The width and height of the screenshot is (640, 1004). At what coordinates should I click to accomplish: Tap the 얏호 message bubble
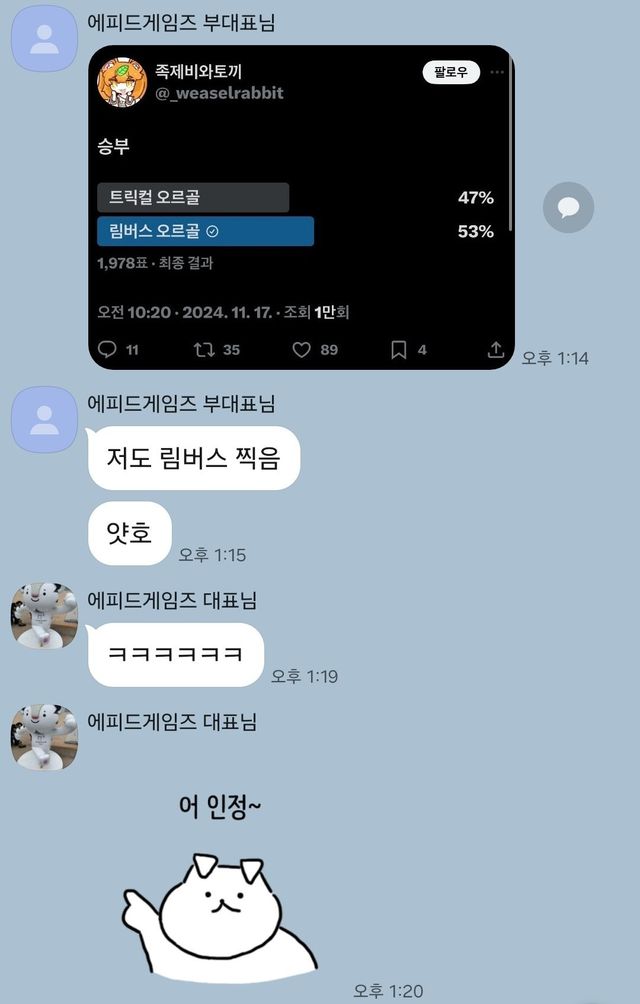129,533
